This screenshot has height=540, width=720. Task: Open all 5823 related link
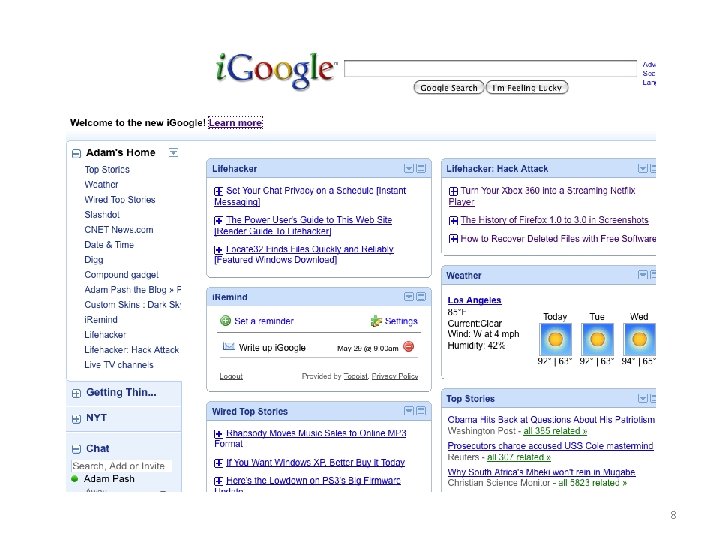[x=592, y=483]
